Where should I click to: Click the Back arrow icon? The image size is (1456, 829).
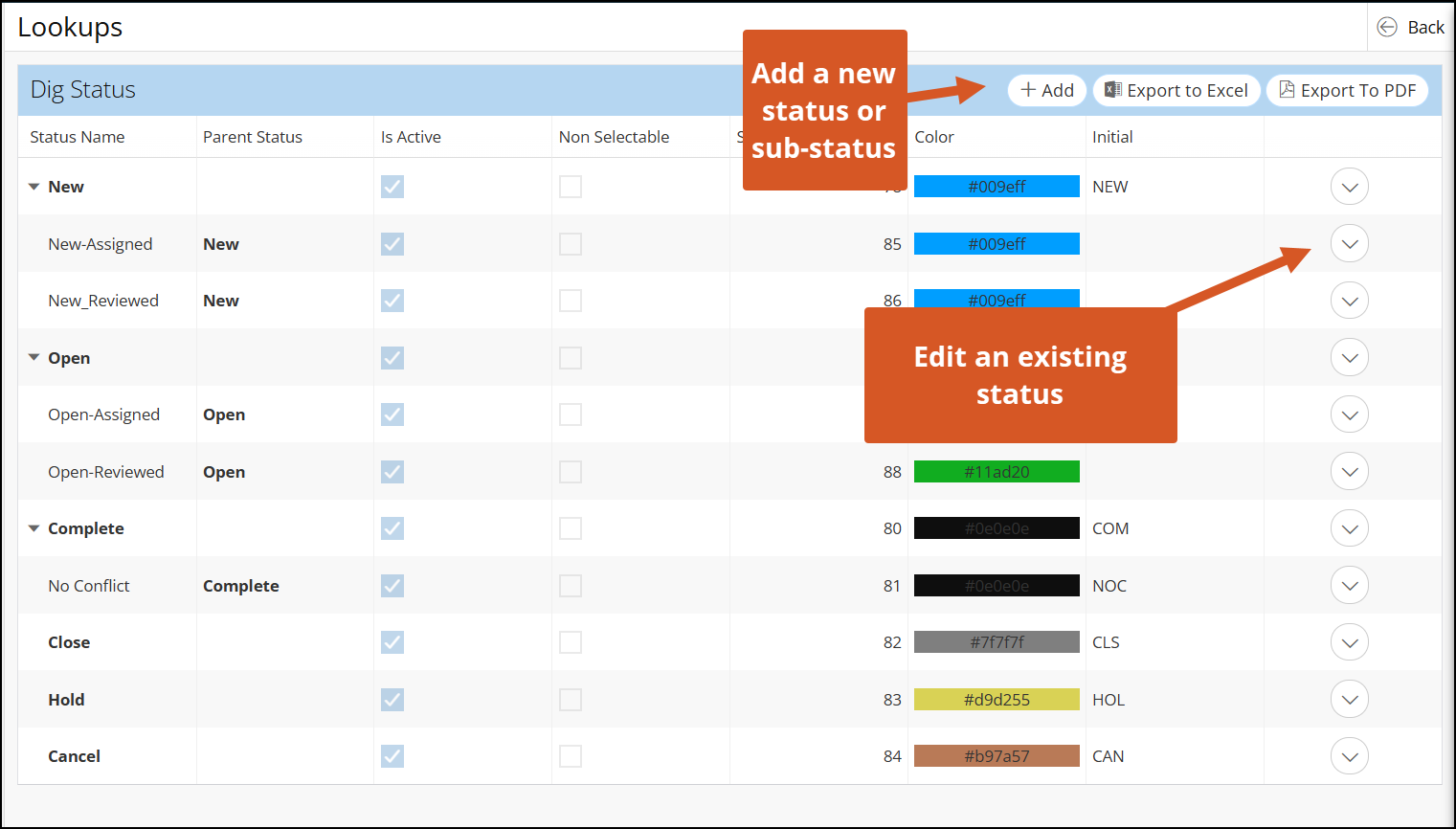coord(1386,27)
